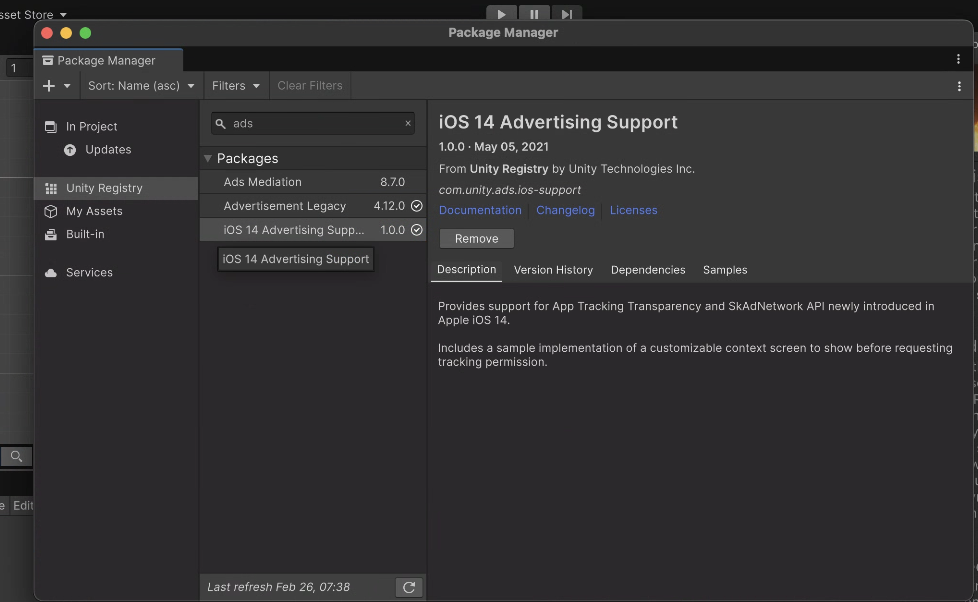Open the Sort: Name (asc) dropdown
This screenshot has height=602, width=978.
click(x=141, y=86)
